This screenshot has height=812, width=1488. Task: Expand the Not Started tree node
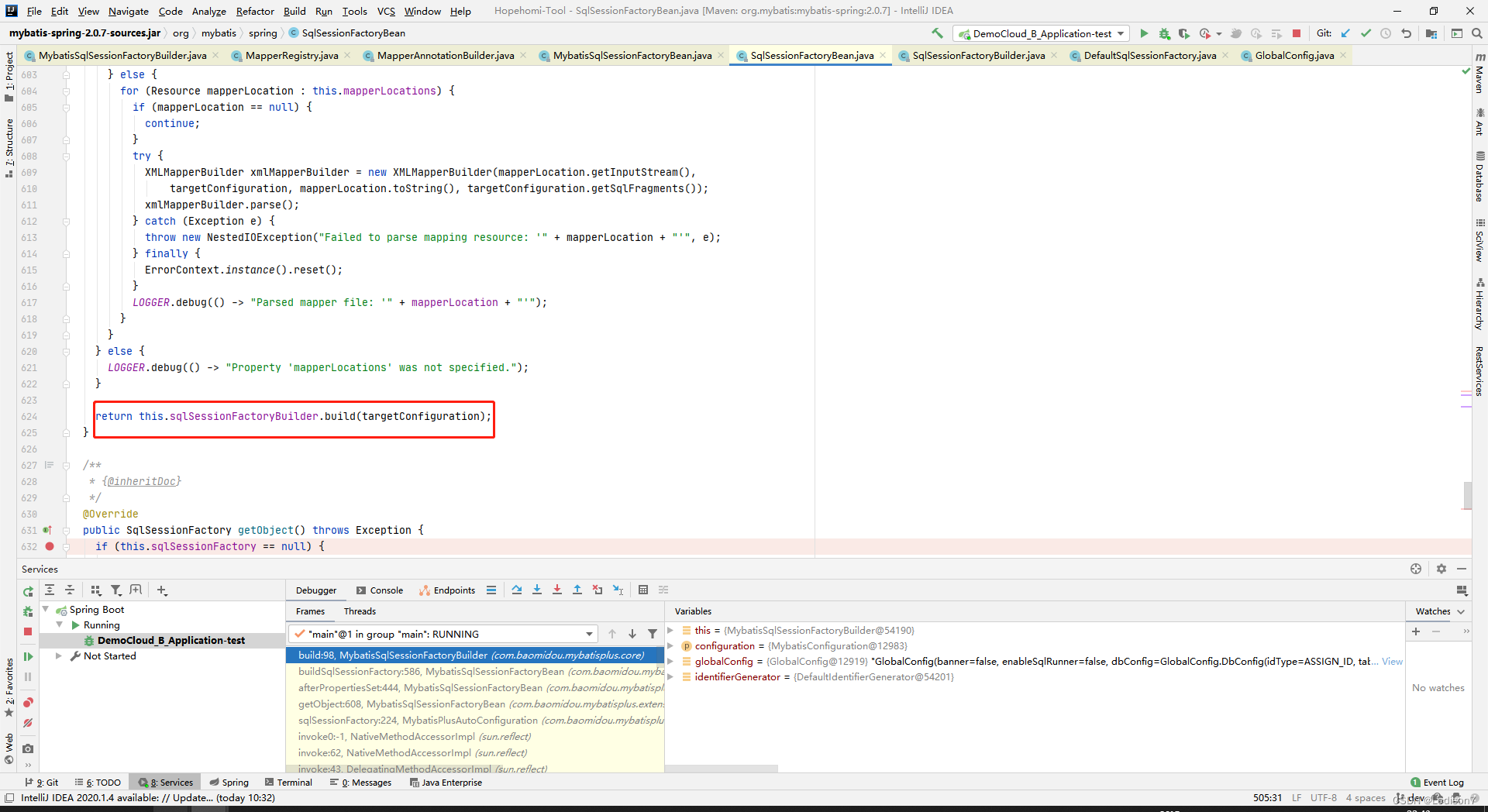click(59, 656)
